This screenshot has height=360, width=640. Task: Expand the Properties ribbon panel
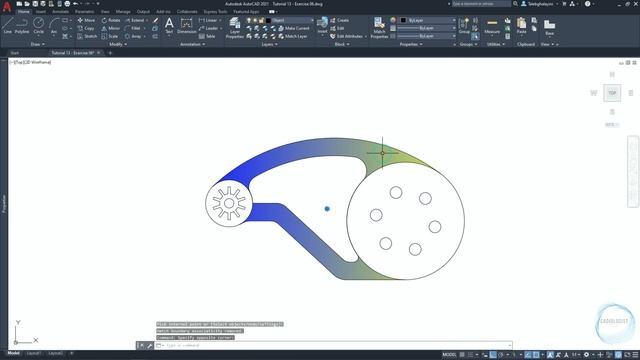pyautogui.click(x=411, y=44)
